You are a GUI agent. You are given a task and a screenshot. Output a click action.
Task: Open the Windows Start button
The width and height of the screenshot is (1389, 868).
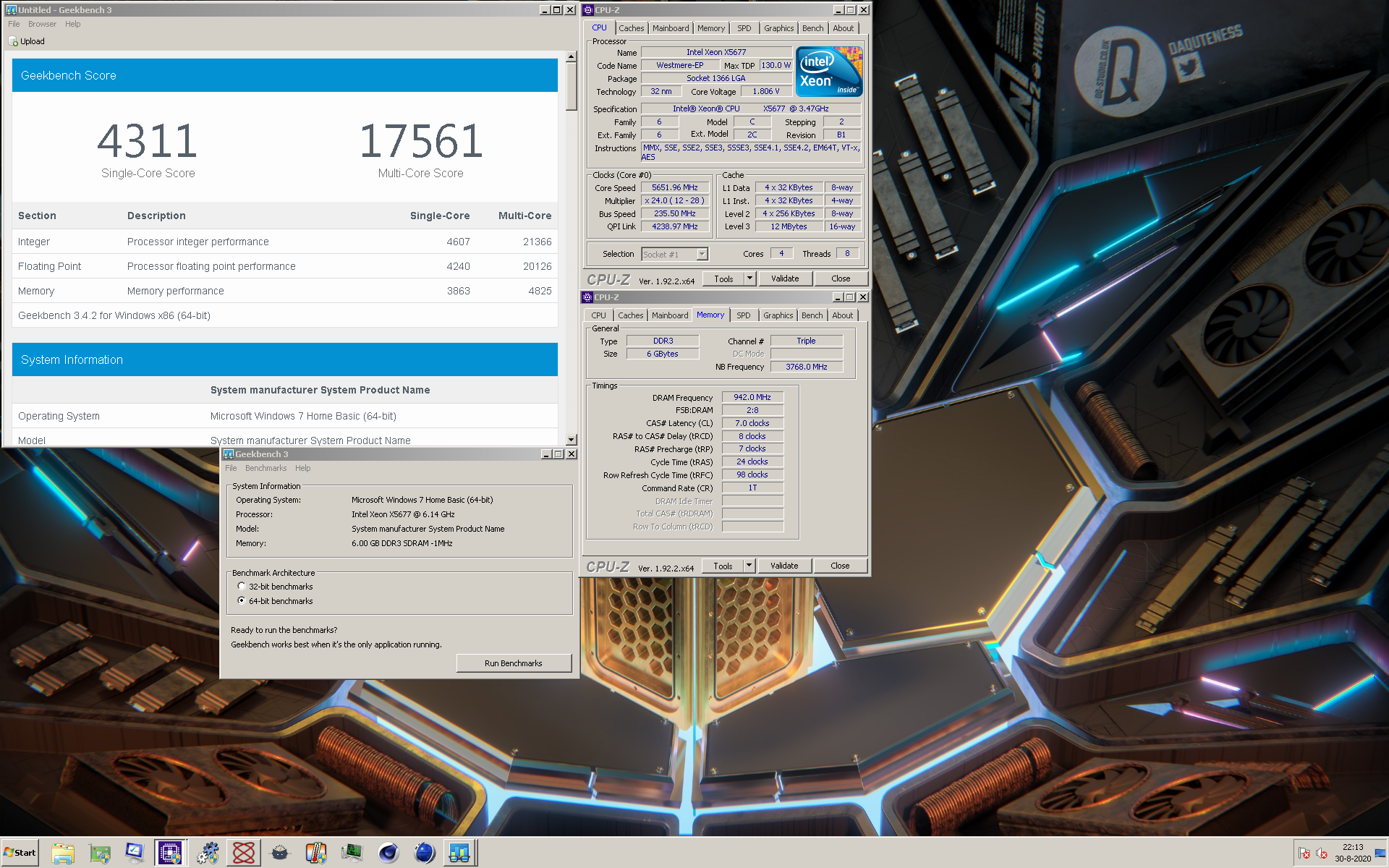[20, 854]
